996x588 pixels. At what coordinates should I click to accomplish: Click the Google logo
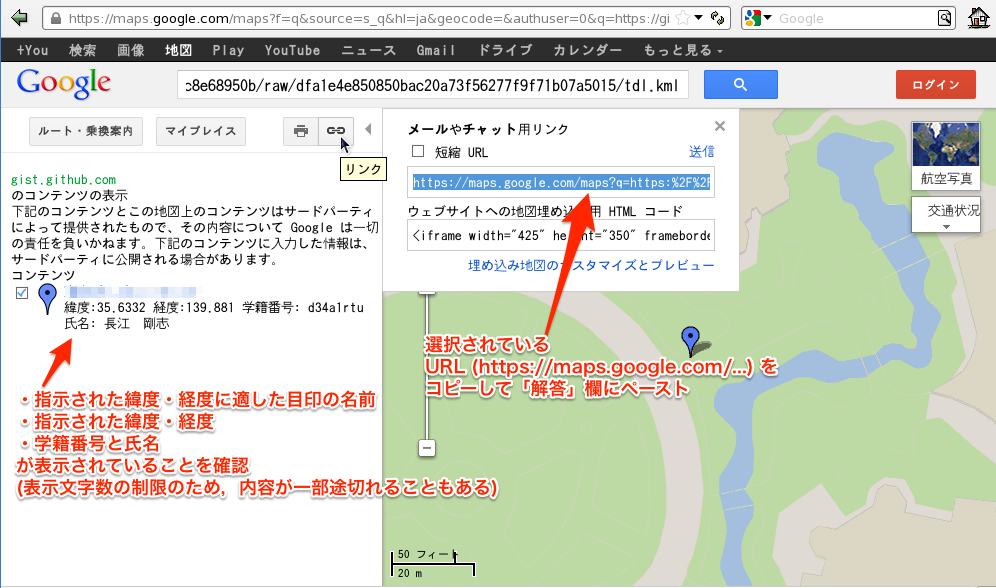coord(64,83)
